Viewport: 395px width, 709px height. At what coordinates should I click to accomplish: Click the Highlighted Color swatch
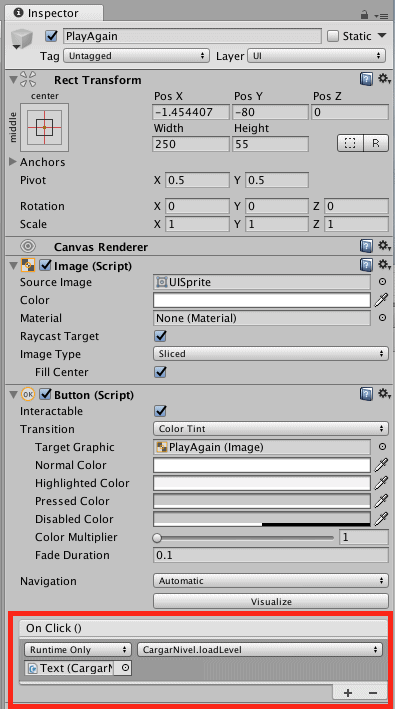click(262, 483)
